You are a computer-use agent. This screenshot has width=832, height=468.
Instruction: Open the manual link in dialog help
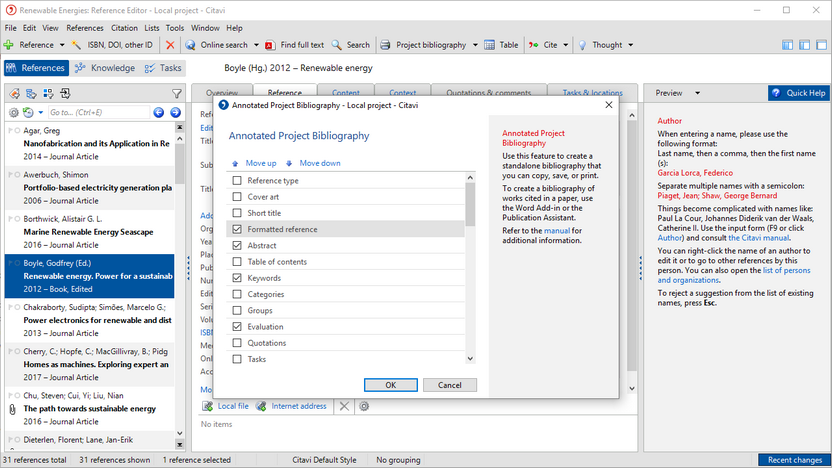557,231
